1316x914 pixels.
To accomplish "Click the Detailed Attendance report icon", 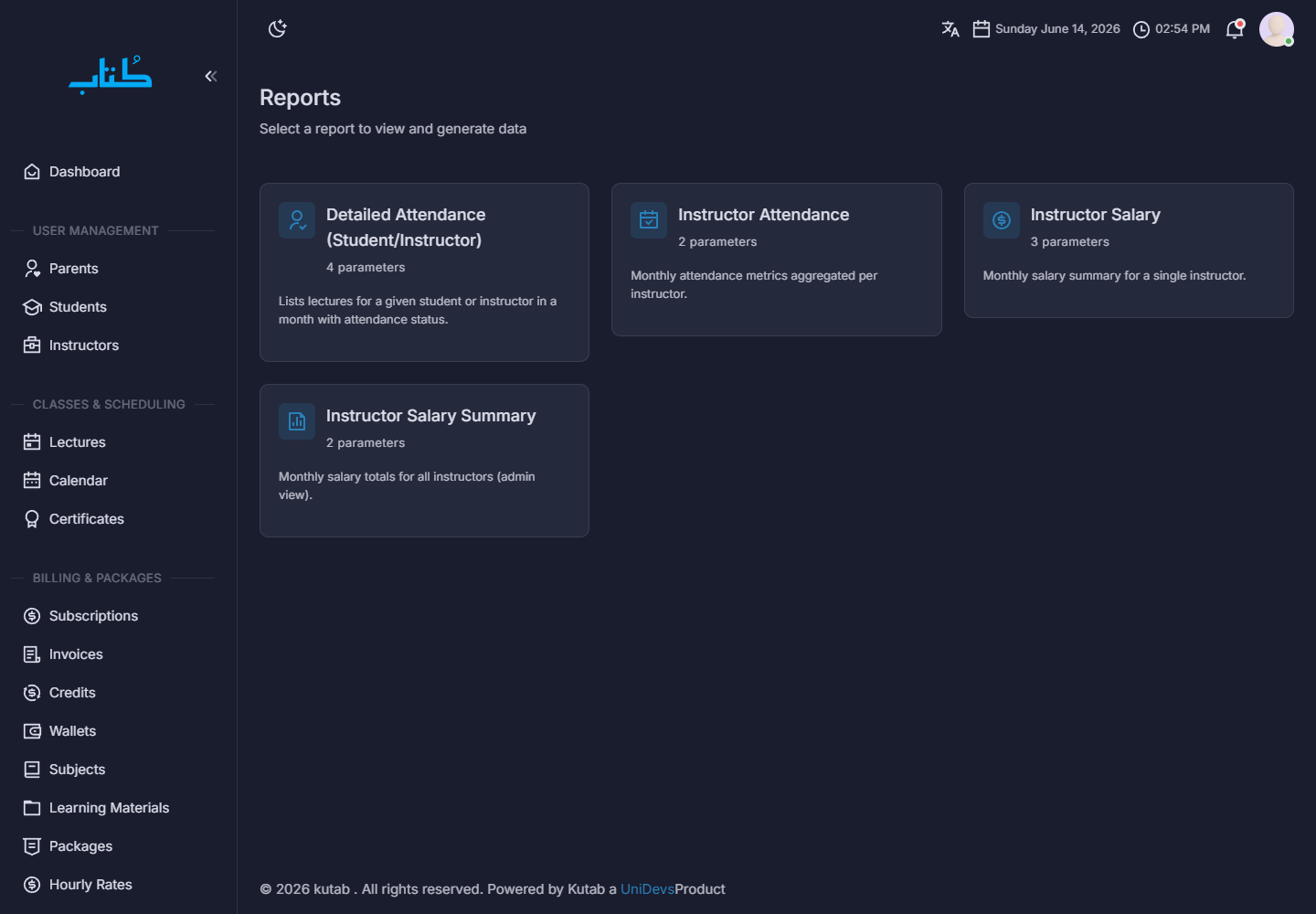I will point(297,220).
